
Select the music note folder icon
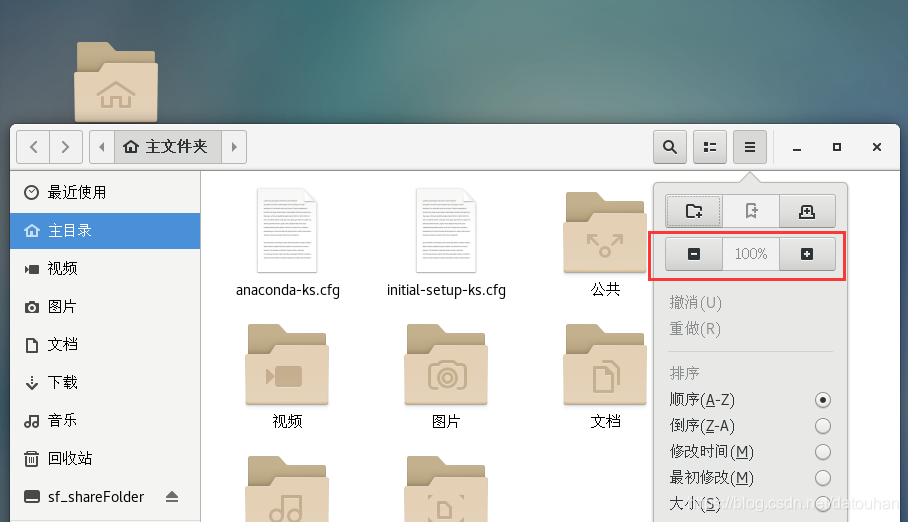coord(287,490)
